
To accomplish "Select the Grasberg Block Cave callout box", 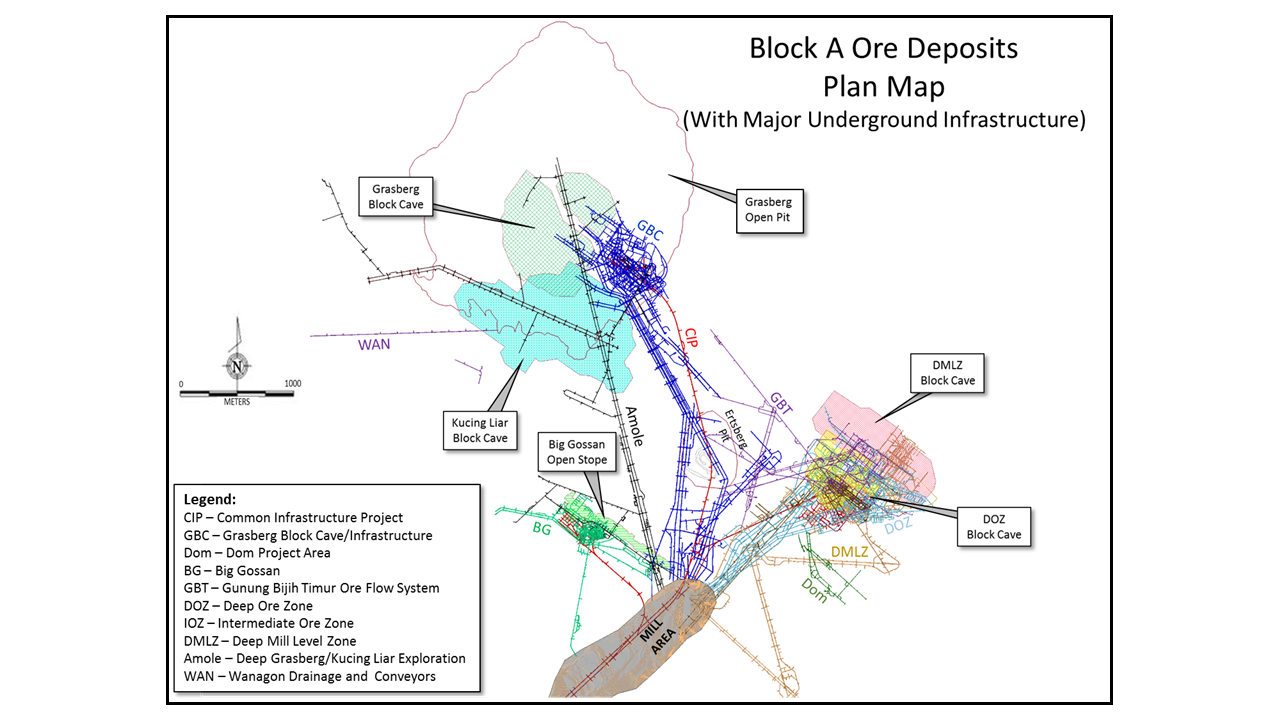I will tap(397, 196).
